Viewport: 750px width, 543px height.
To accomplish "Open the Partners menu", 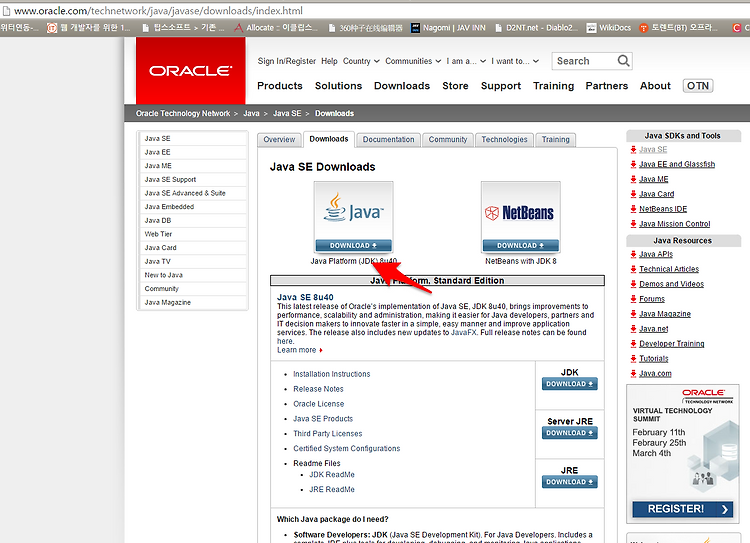I will point(607,86).
